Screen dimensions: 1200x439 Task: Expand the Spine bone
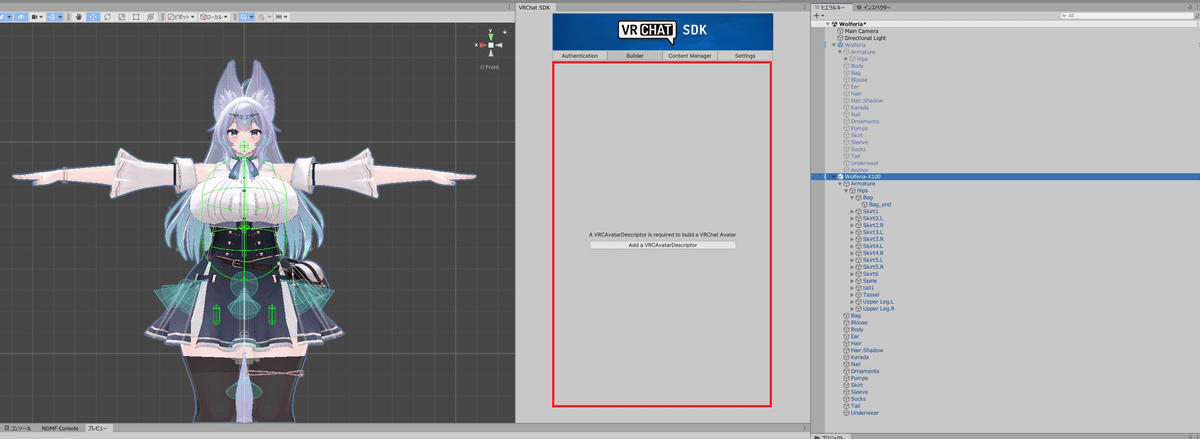pos(852,281)
